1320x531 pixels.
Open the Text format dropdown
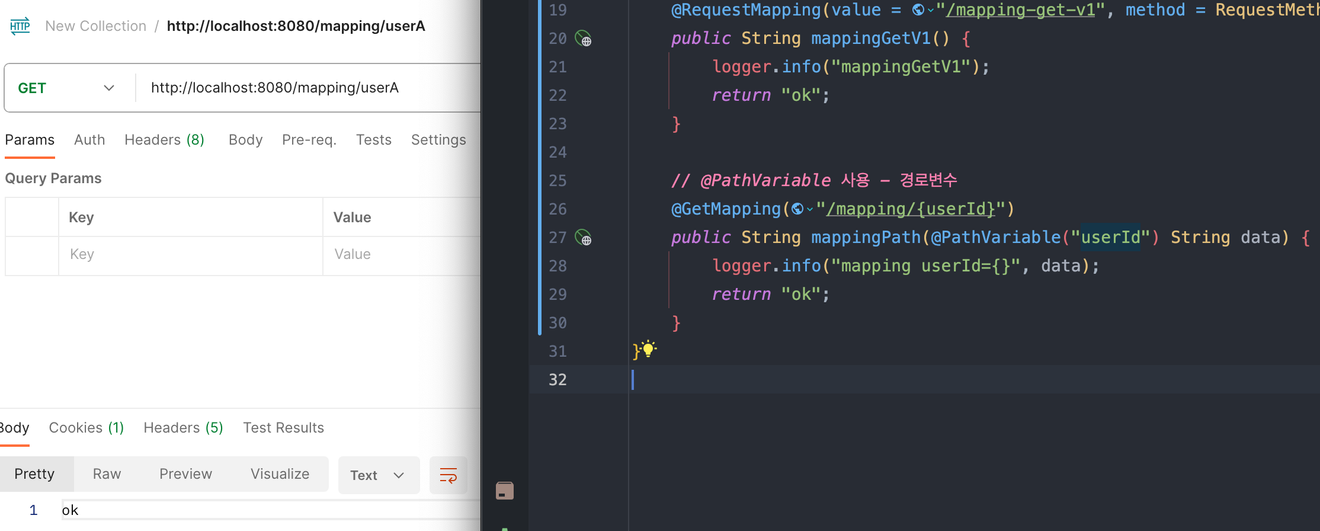point(378,475)
